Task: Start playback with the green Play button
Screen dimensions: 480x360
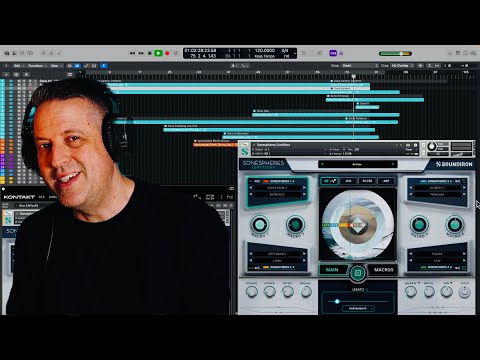Action: tap(158, 53)
